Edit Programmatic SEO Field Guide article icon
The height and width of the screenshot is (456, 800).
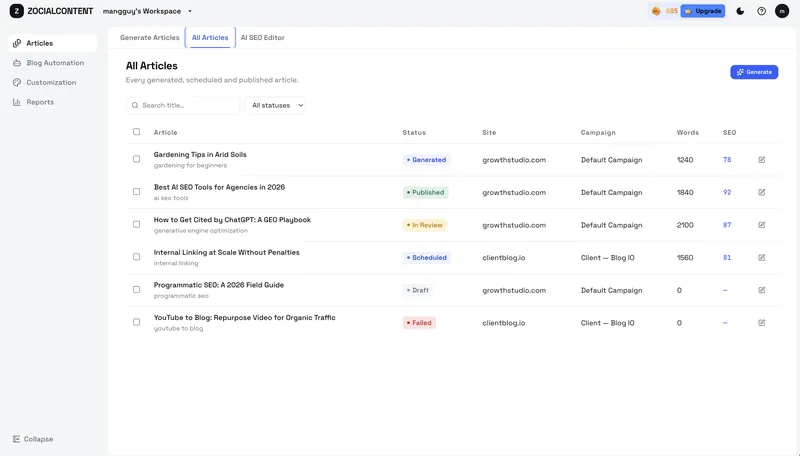click(762, 290)
